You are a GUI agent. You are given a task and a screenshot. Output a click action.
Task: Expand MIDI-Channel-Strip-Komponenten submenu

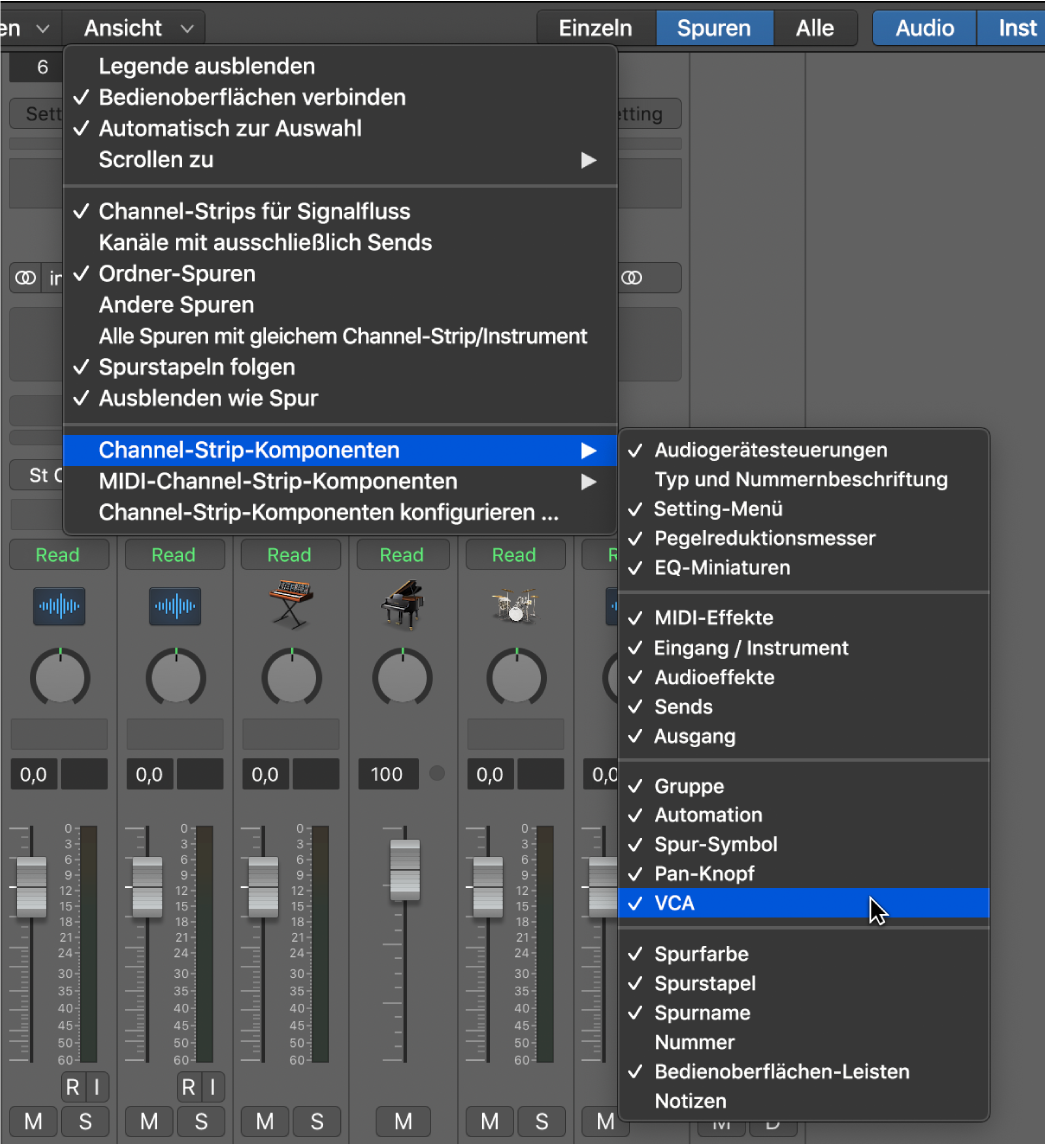278,482
